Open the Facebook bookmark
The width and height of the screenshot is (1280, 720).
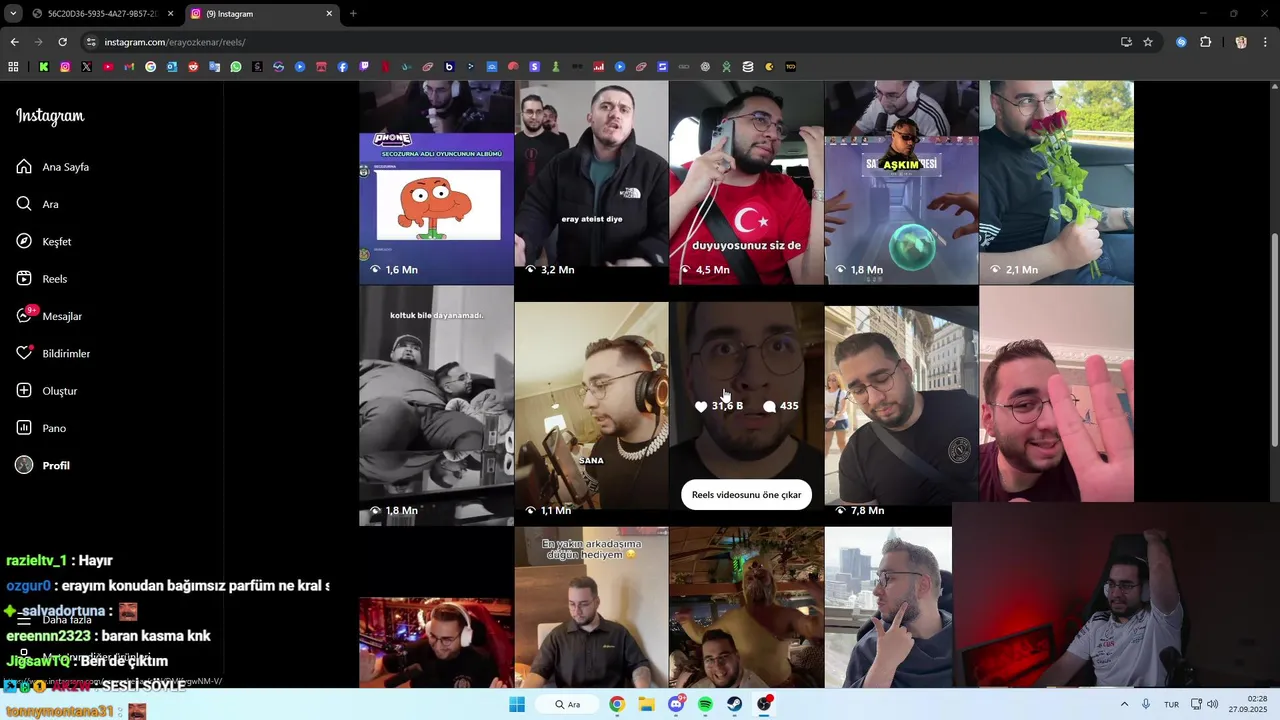click(343, 67)
